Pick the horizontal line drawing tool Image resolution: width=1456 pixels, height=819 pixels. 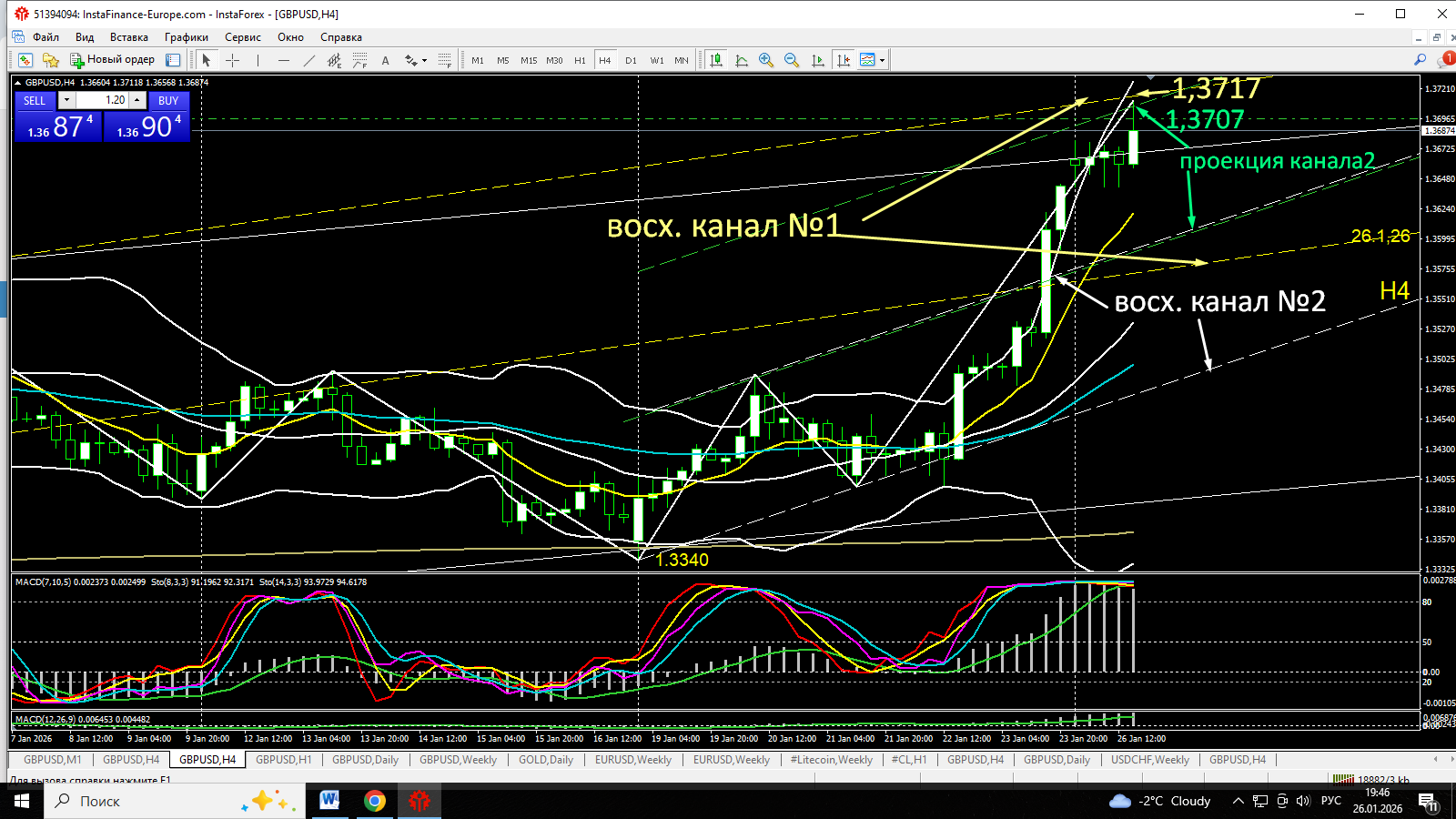[x=284, y=60]
